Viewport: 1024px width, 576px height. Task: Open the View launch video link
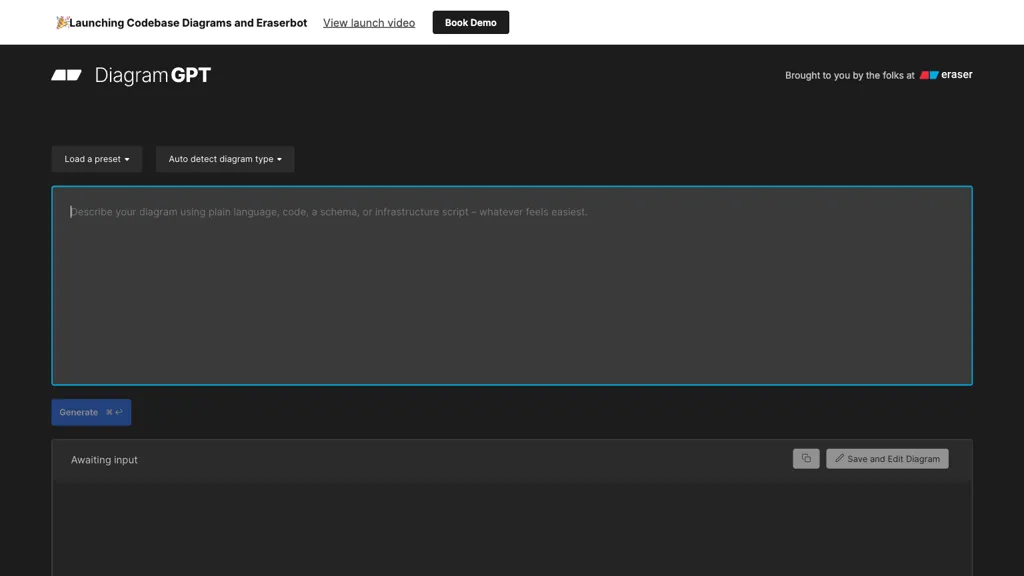pos(369,23)
